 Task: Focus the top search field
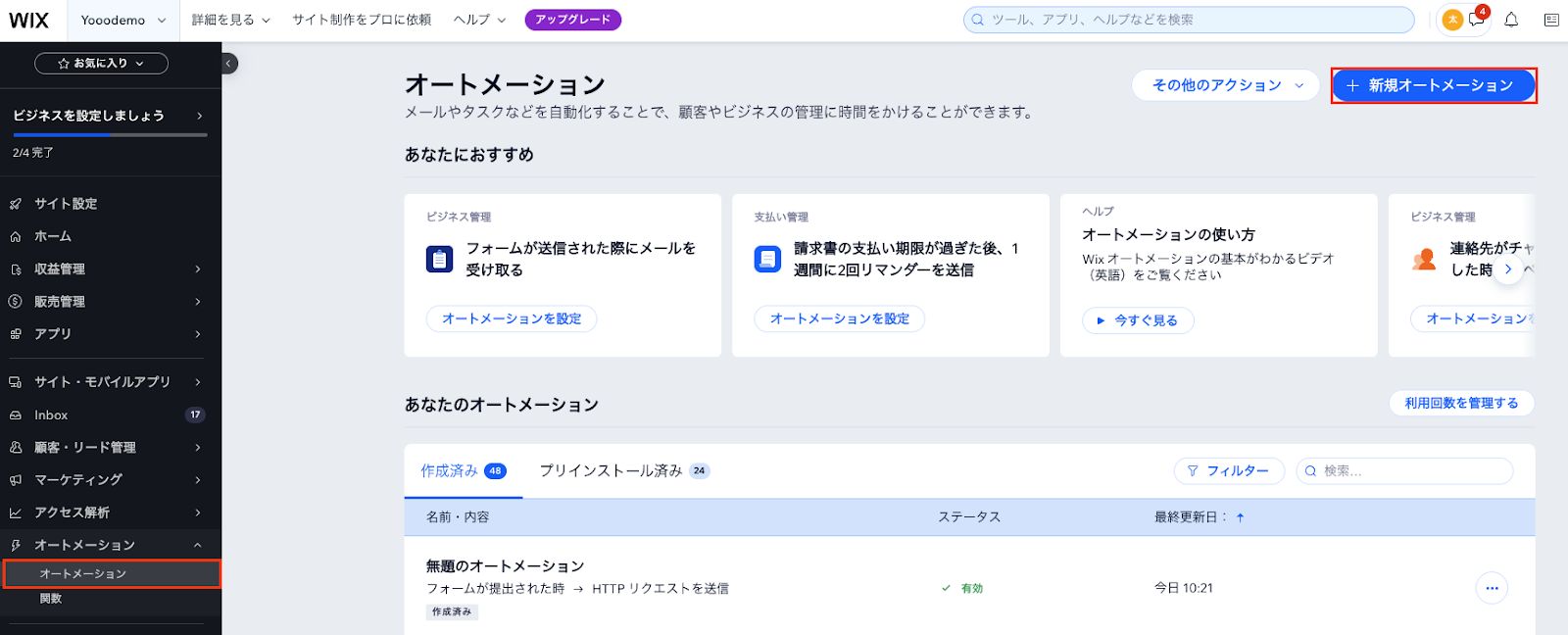point(1189,20)
